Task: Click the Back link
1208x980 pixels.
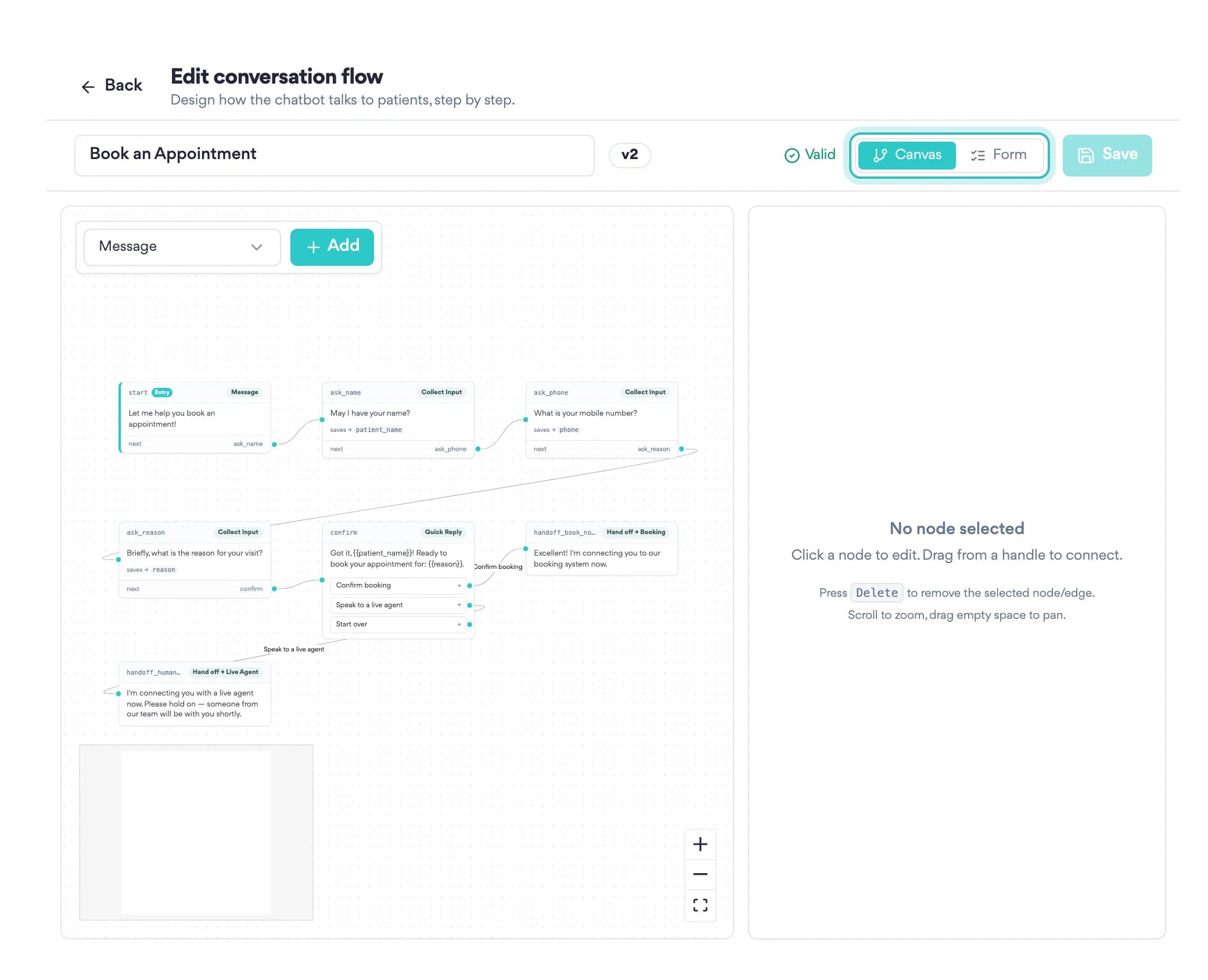Action: click(x=112, y=85)
